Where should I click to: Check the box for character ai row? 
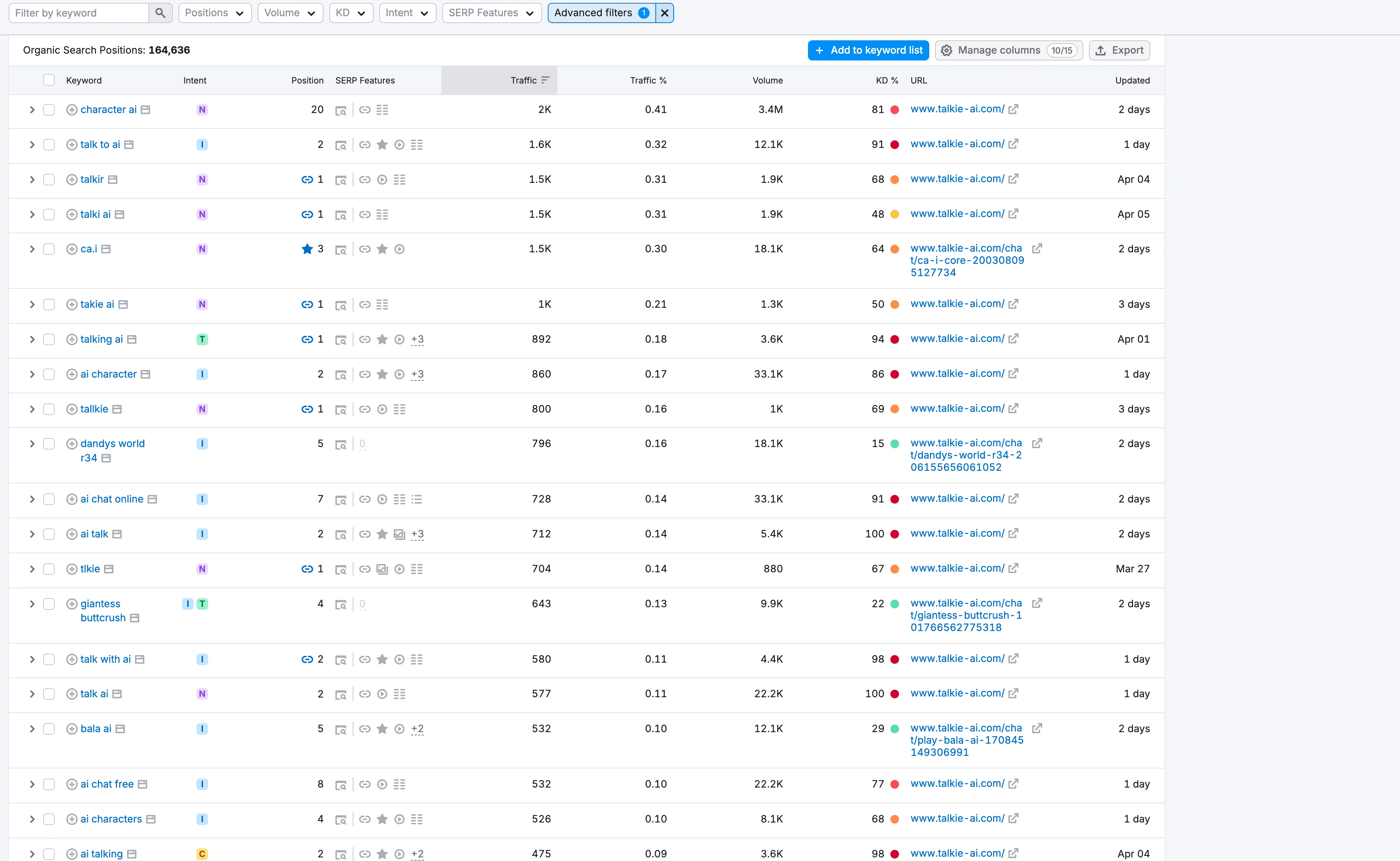tap(49, 110)
